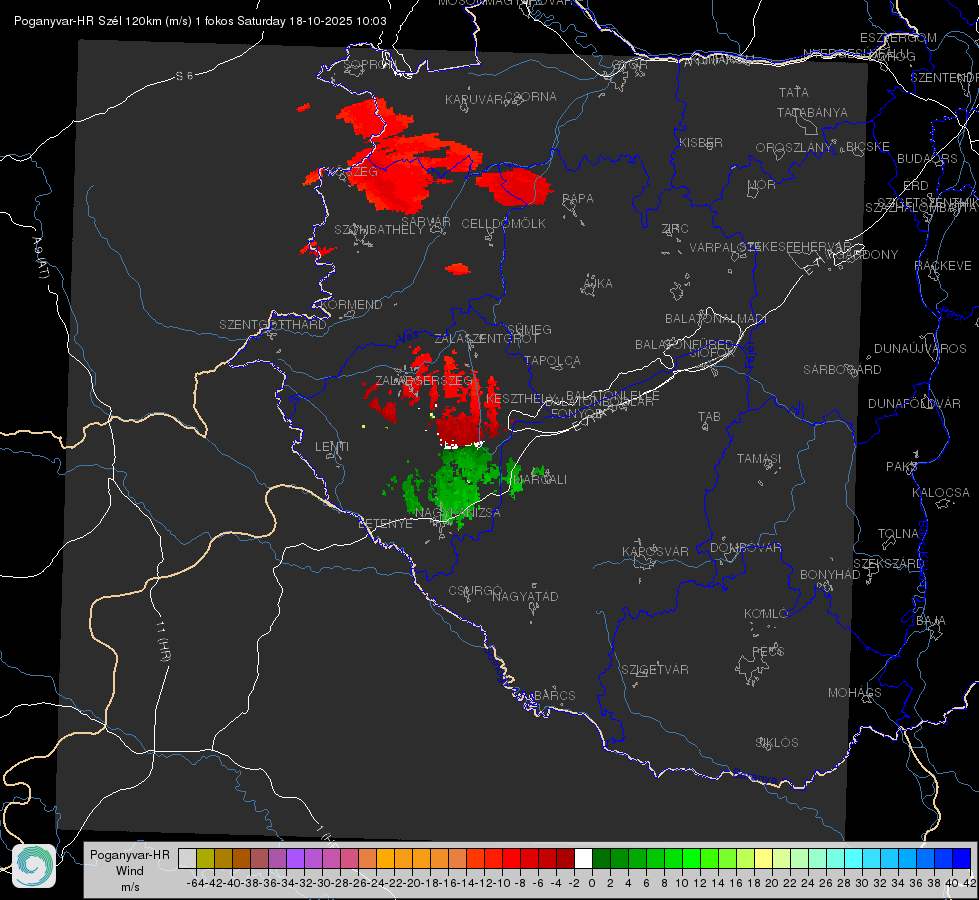979x900 pixels.
Task: Click the small red echo south of Celldömölk
Action: [x=458, y=269]
